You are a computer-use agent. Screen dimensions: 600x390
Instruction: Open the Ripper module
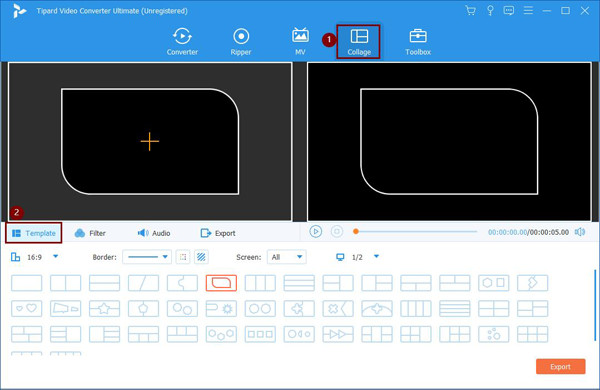241,42
